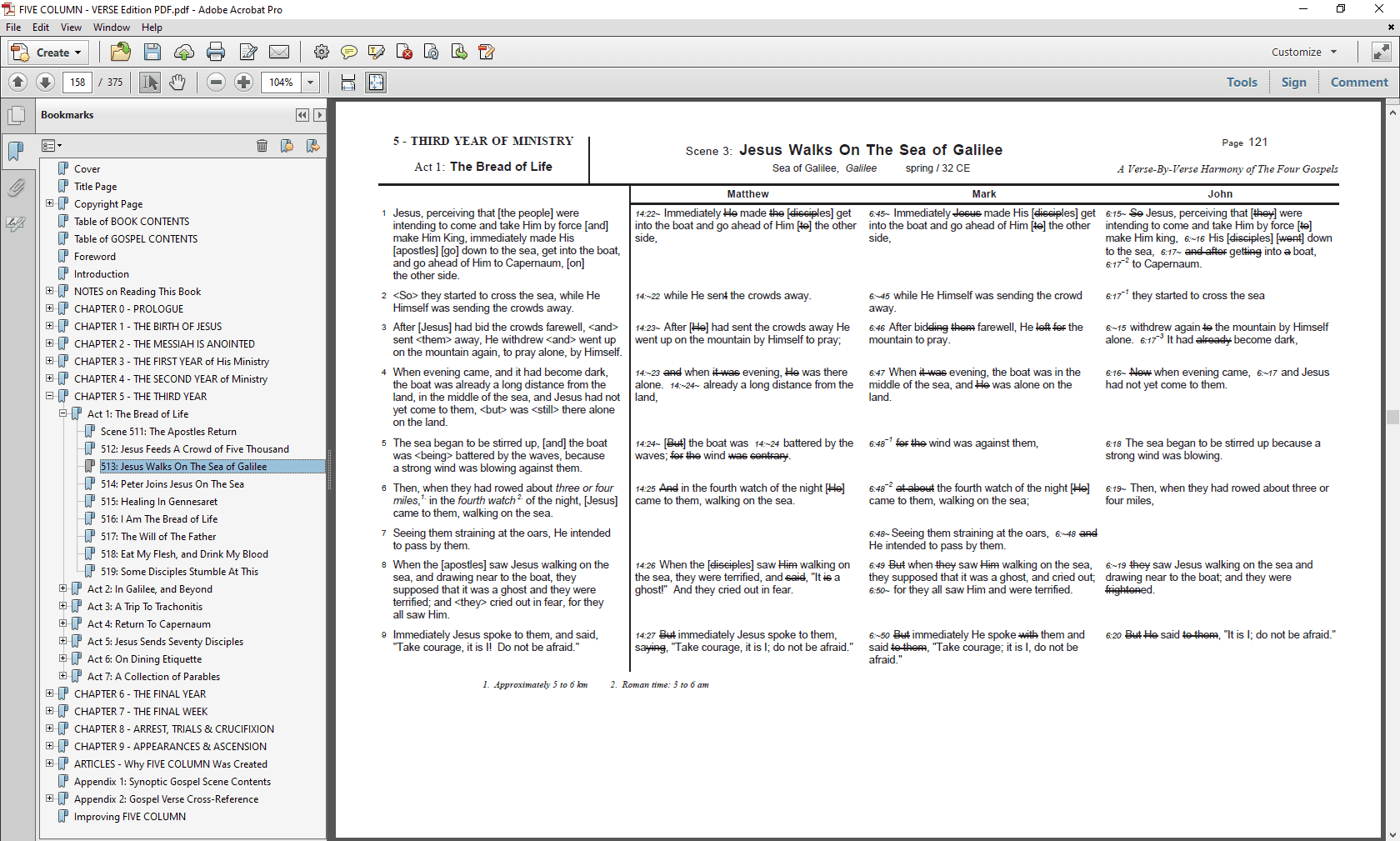Jump to 514: Peter Joins Jesus bookmark

(x=172, y=483)
